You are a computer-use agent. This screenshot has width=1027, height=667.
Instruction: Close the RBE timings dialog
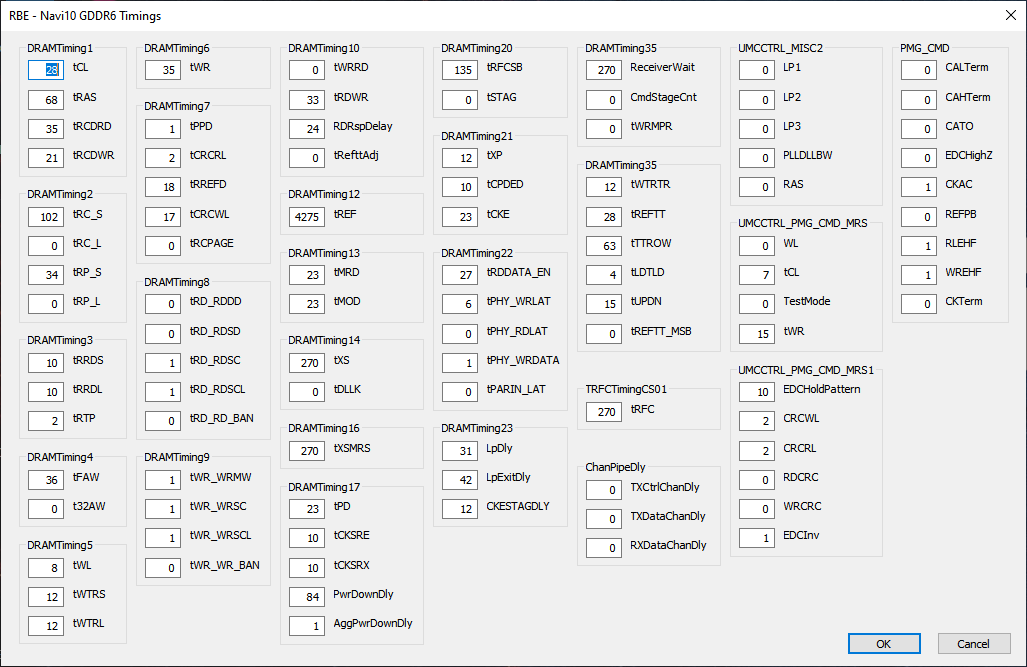(x=1008, y=15)
